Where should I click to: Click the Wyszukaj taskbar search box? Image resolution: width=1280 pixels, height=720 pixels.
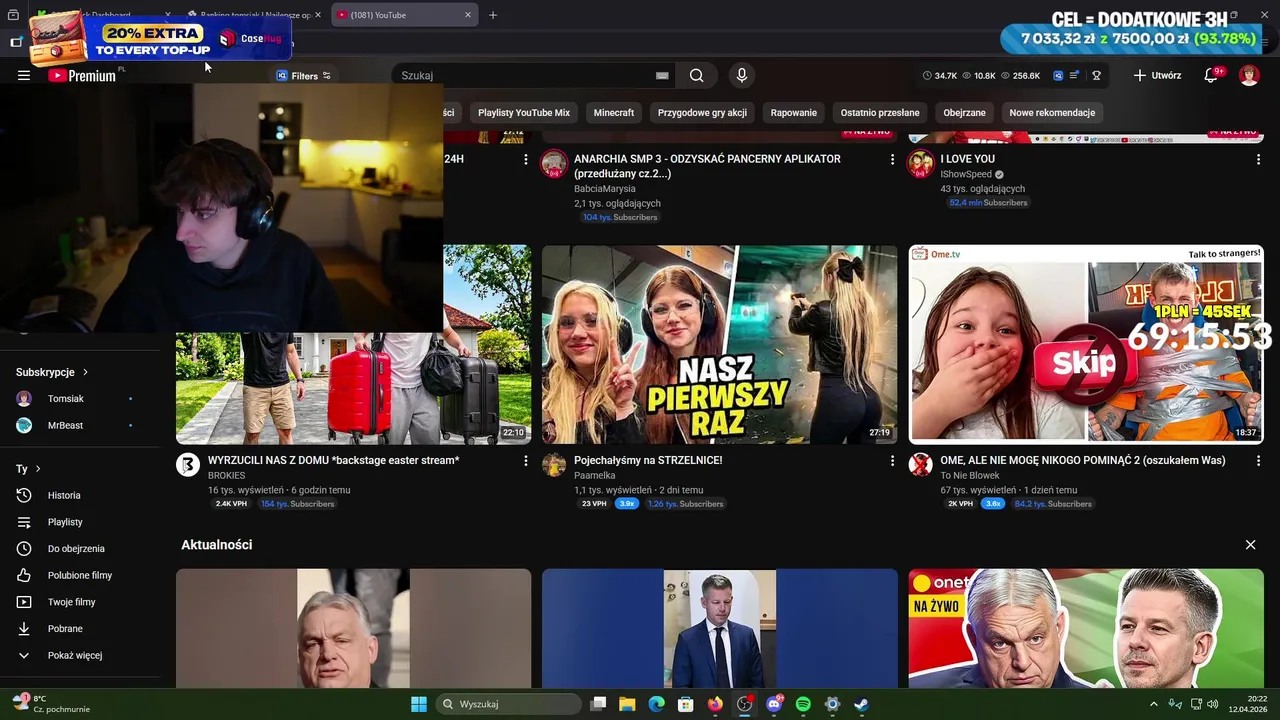pyautogui.click(x=510, y=704)
